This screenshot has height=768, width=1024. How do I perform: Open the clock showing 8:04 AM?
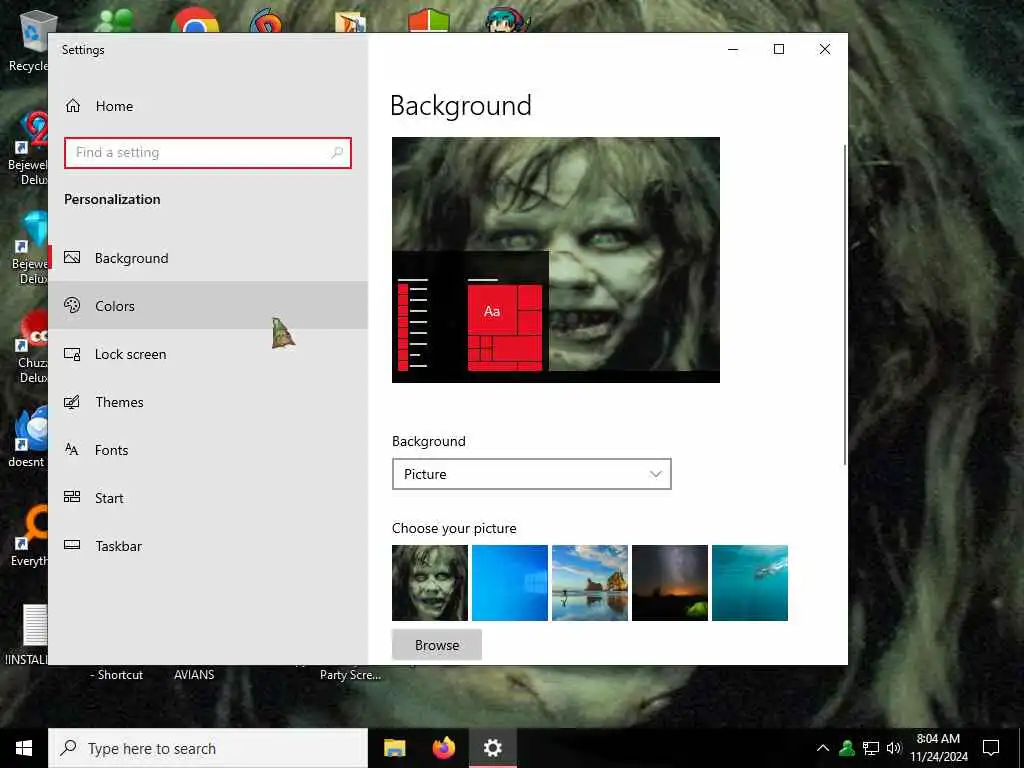pos(938,748)
